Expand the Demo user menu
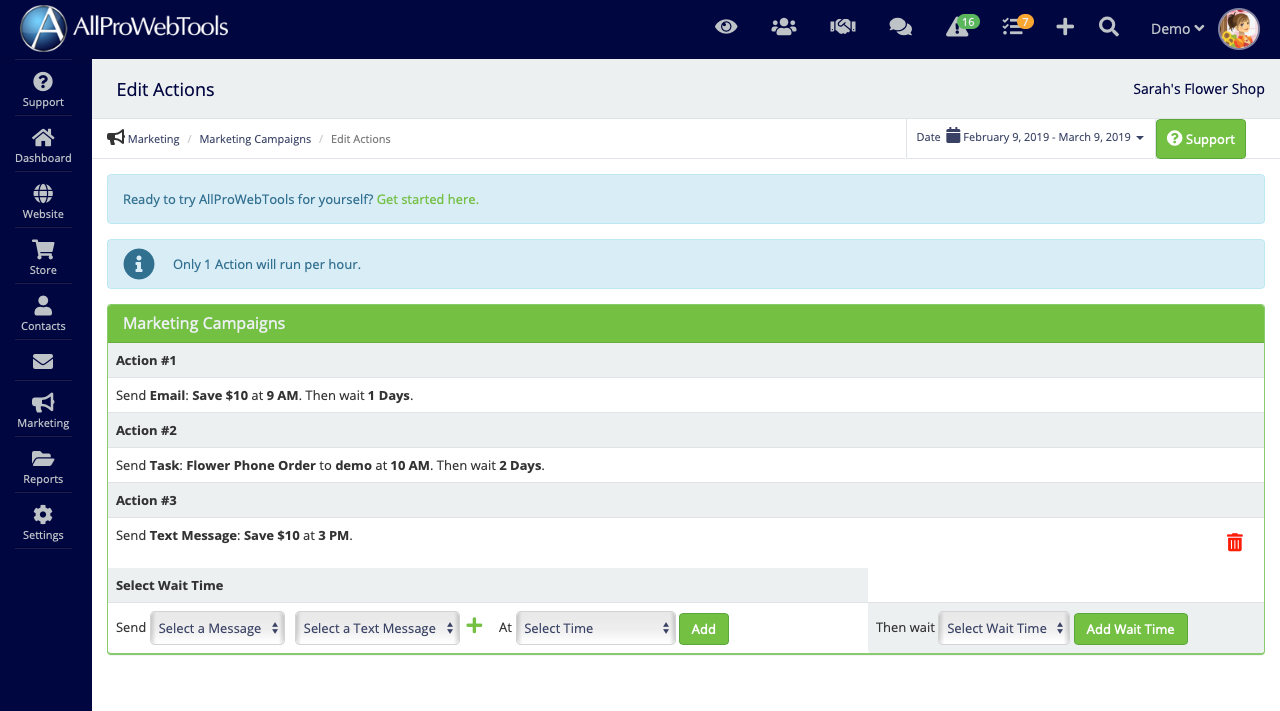 click(1177, 29)
